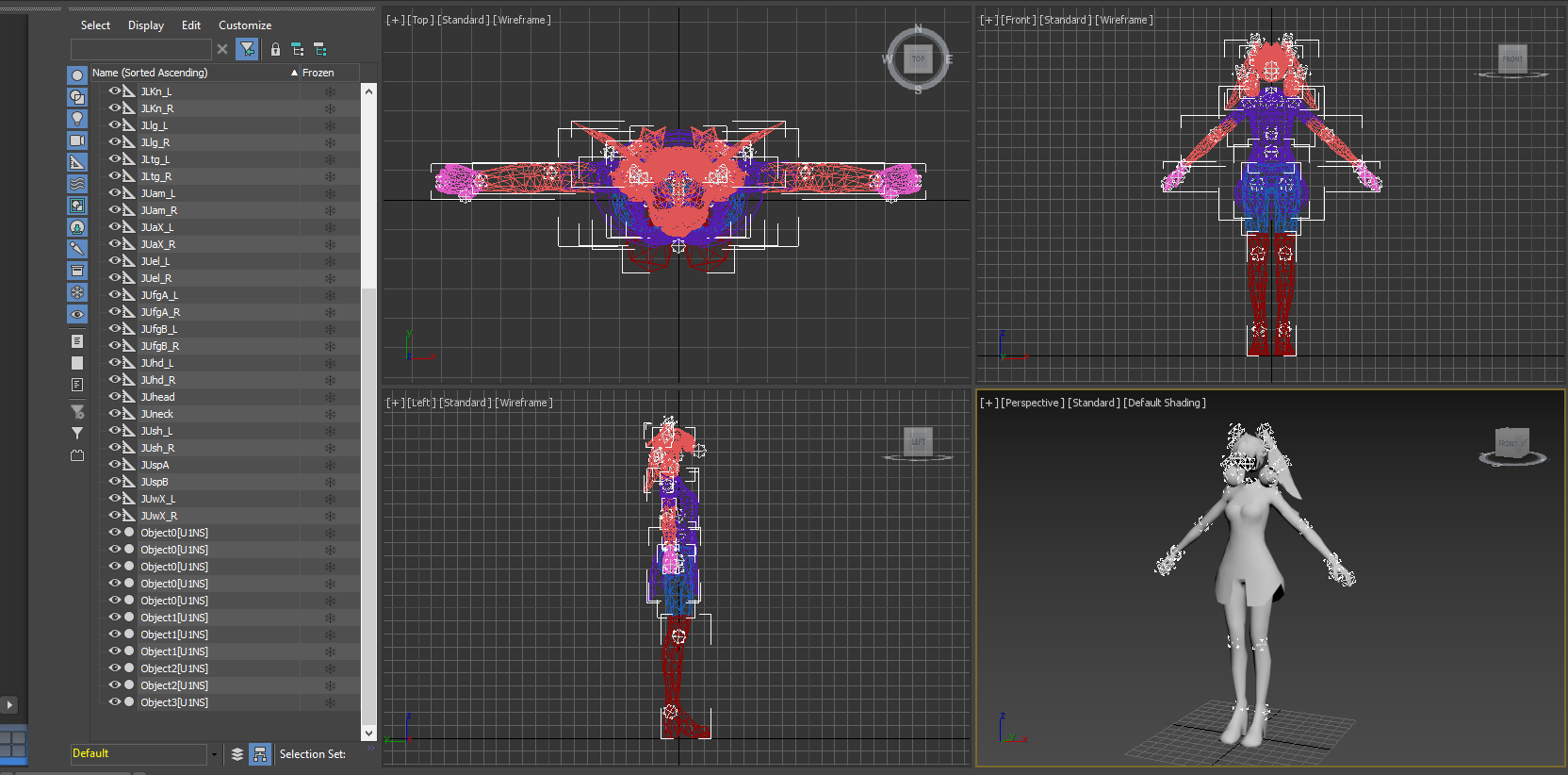Click the lock icon in explorer toolbar
This screenshot has height=775, width=1568.
pos(275,49)
